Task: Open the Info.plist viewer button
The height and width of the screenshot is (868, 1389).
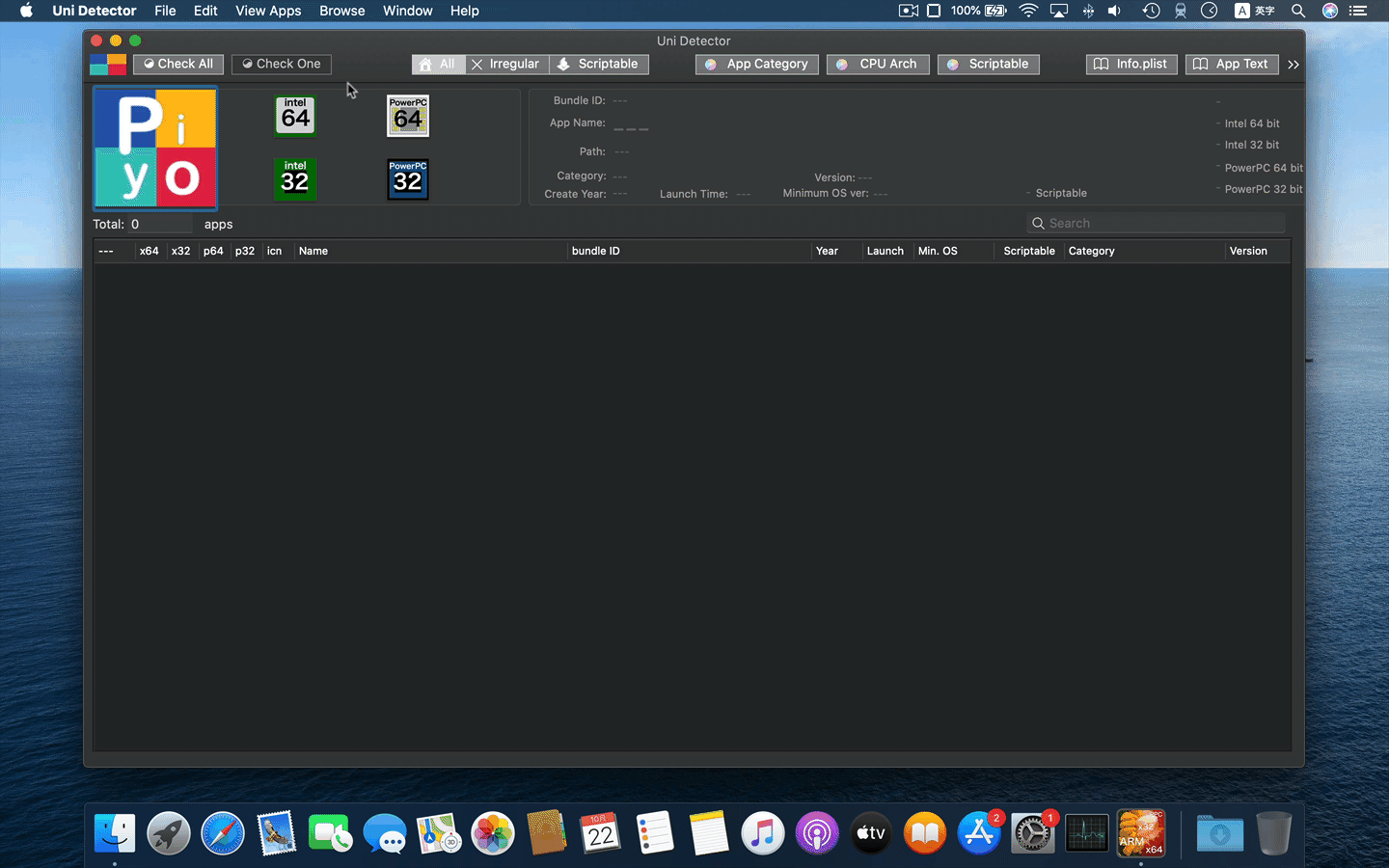Action: click(1132, 64)
